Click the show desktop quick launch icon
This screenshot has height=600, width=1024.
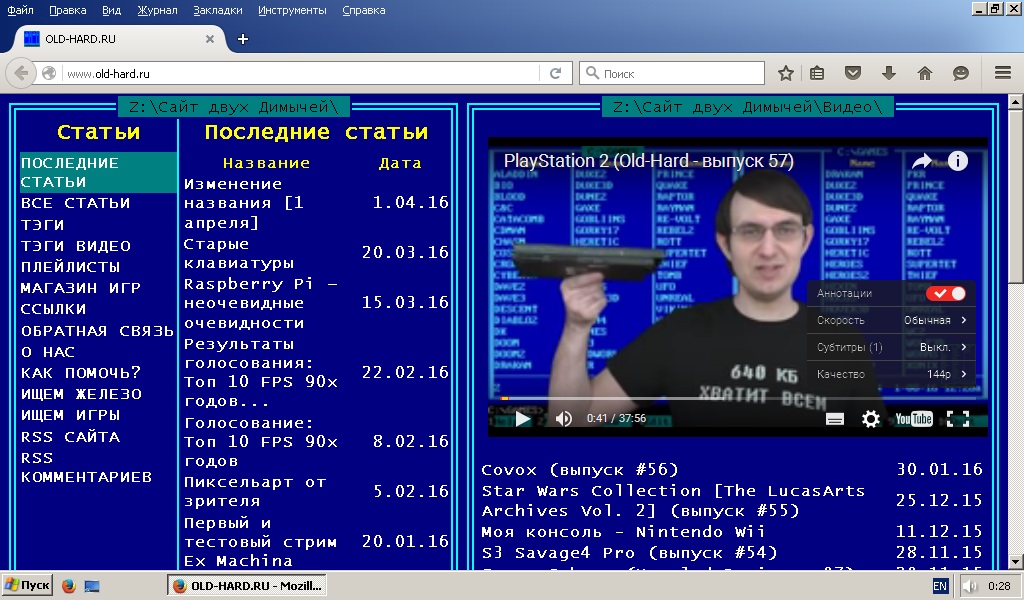click(92, 586)
